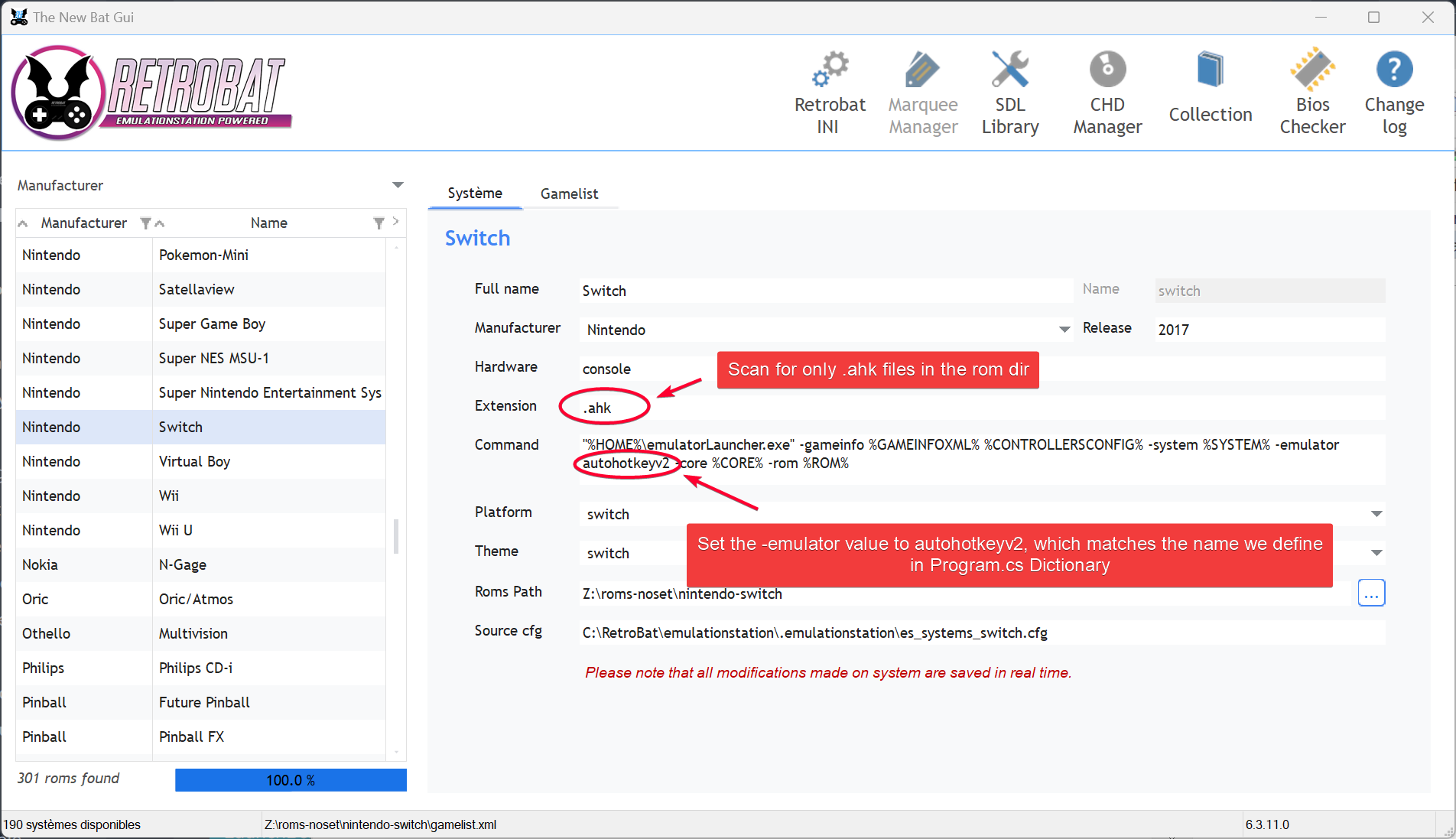The image size is (1456, 839).
Task: Click the Nokia manufacturer cell
Action: click(x=84, y=564)
